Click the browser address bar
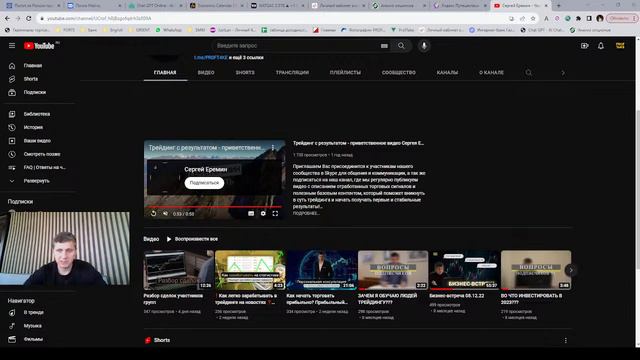This screenshot has width=640, height=360. click(x=273, y=18)
